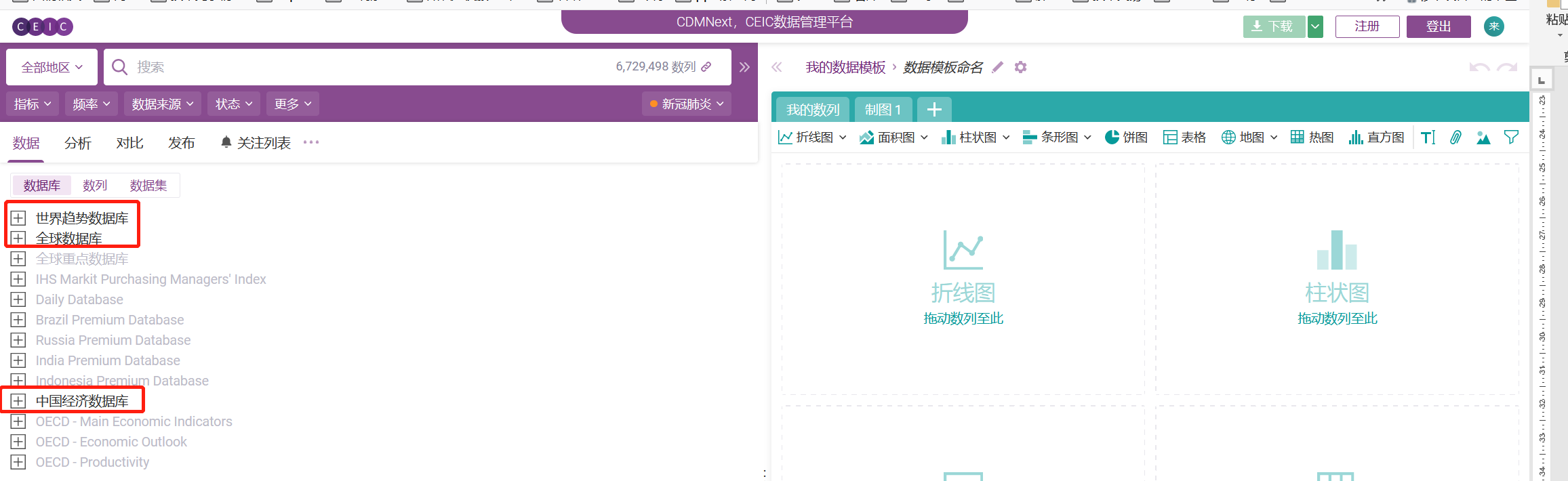Switch to the 对比 tab
1568x481 pixels.
(129, 143)
